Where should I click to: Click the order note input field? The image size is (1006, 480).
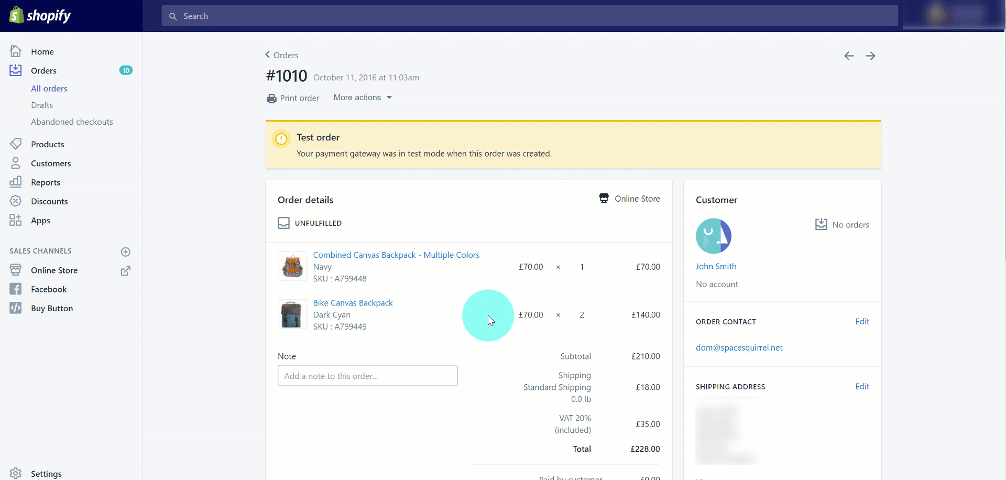tap(368, 376)
